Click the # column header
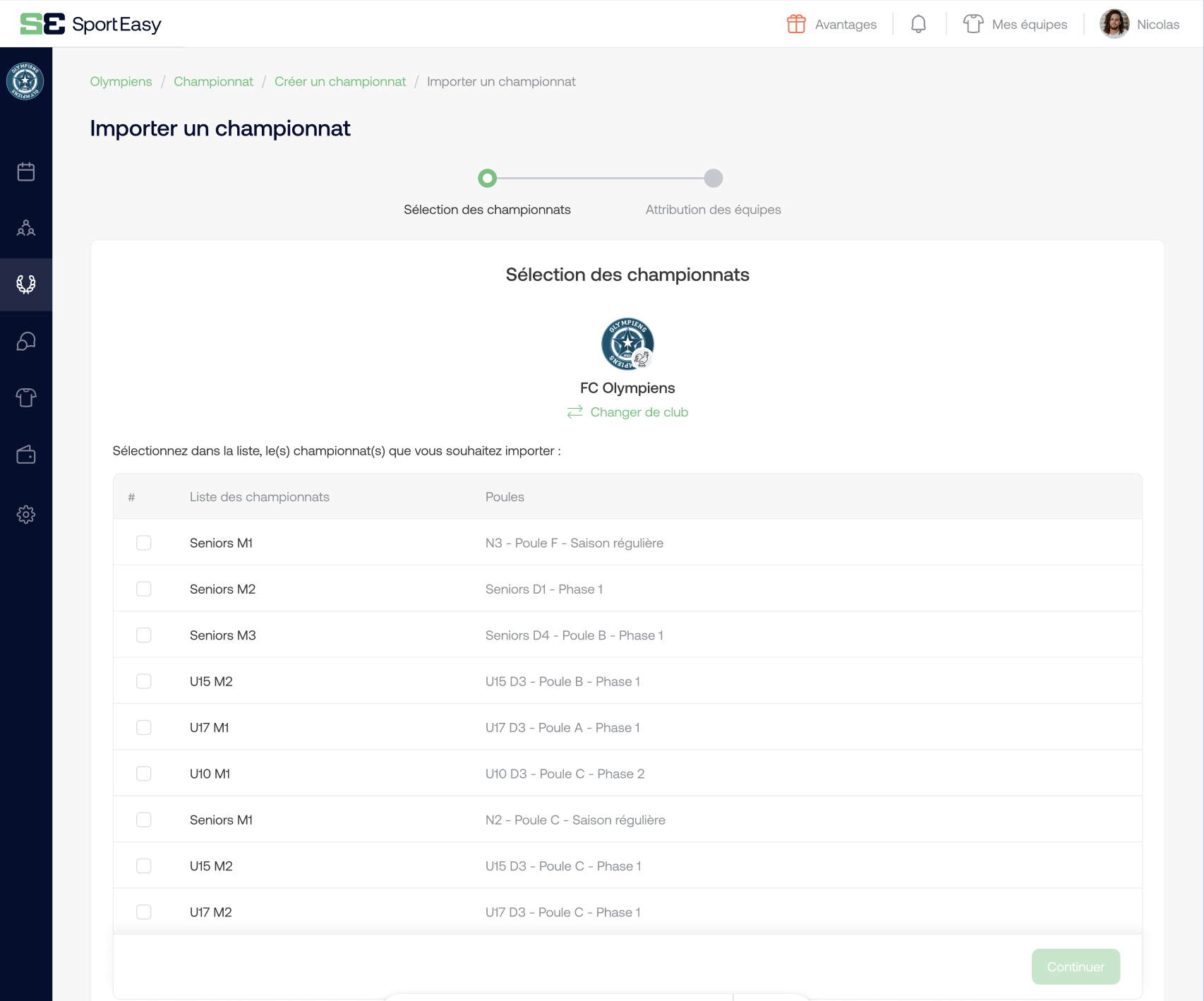This screenshot has height=1001, width=1204. point(131,497)
